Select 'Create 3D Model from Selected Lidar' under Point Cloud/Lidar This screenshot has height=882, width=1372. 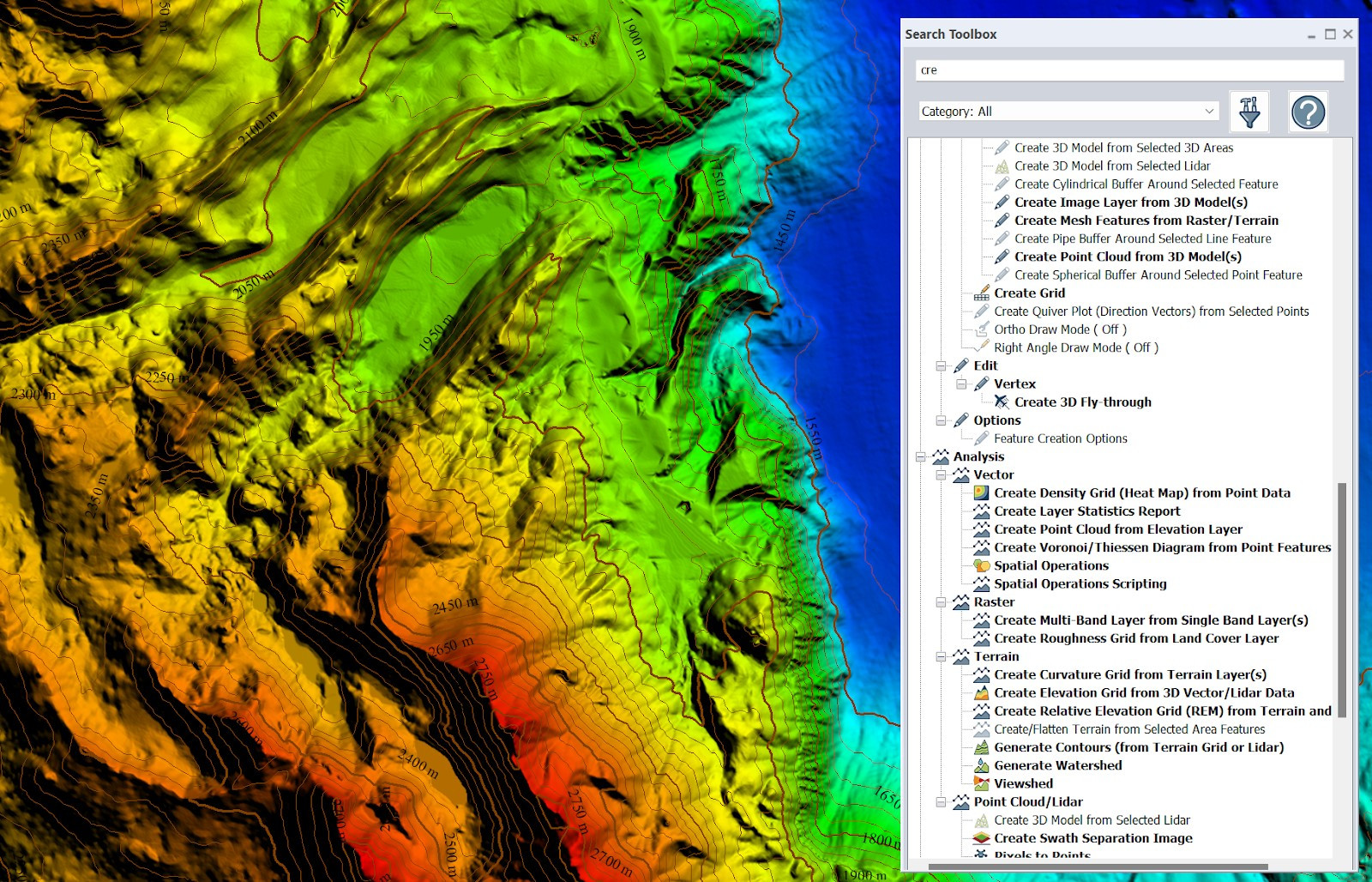point(1092,820)
